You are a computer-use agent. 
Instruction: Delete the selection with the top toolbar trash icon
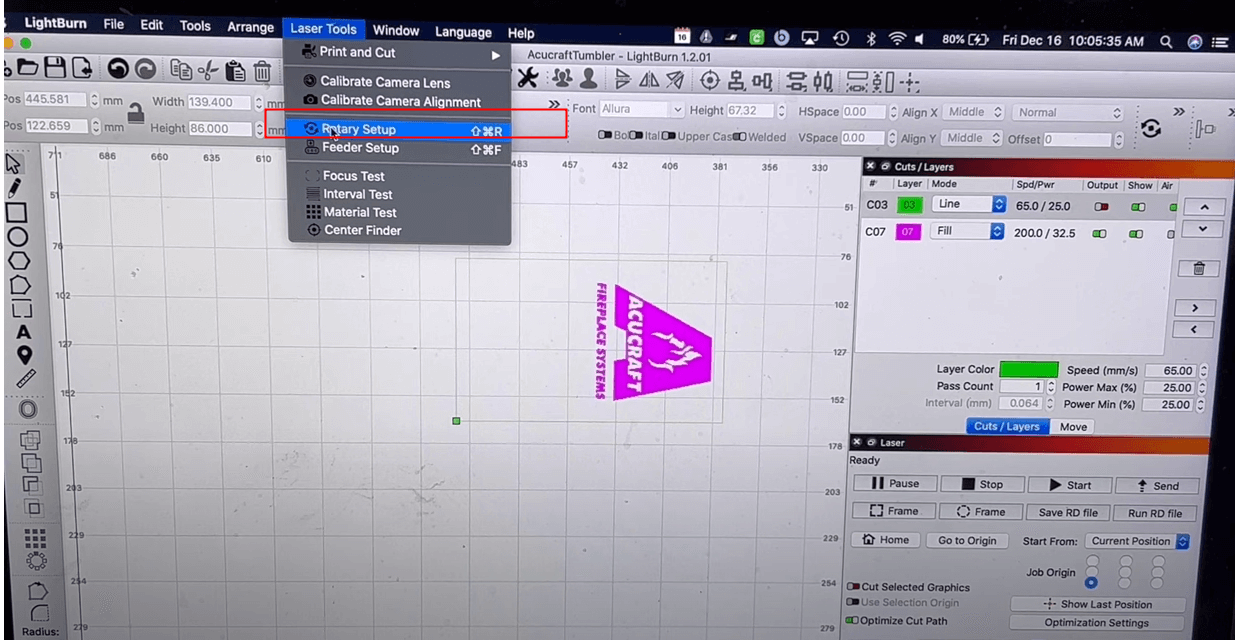point(262,70)
